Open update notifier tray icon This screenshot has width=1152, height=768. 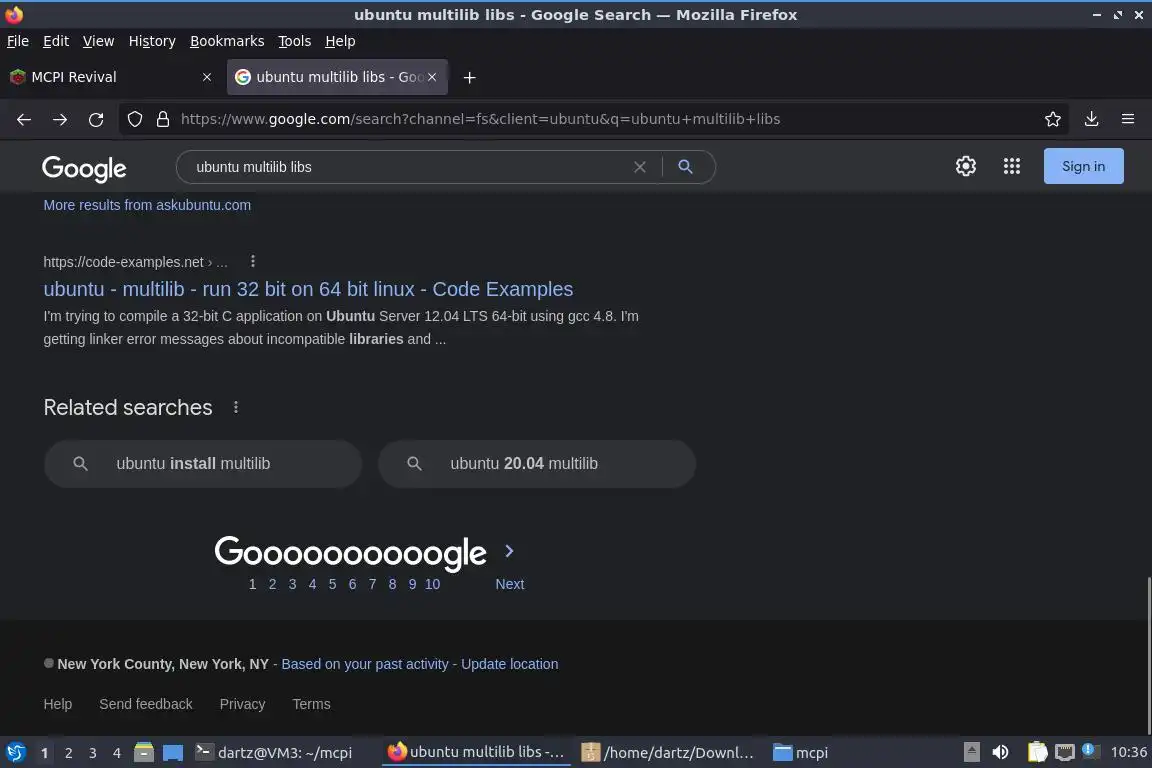point(1090,751)
